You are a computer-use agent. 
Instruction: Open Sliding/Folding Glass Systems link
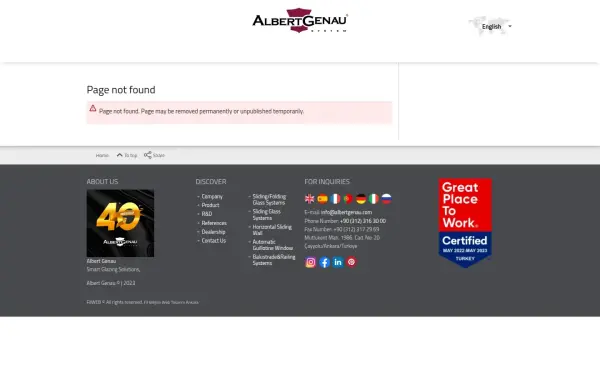click(269, 199)
